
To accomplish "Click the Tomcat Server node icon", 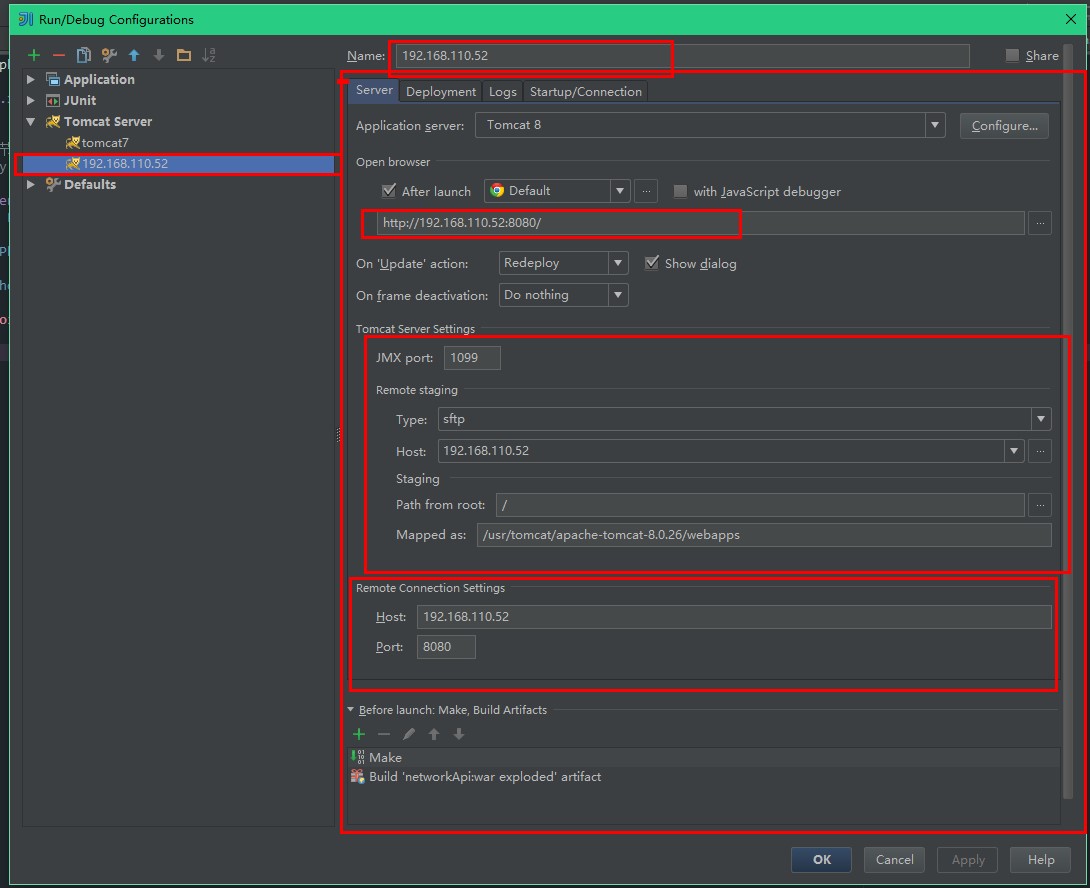I will [53, 122].
